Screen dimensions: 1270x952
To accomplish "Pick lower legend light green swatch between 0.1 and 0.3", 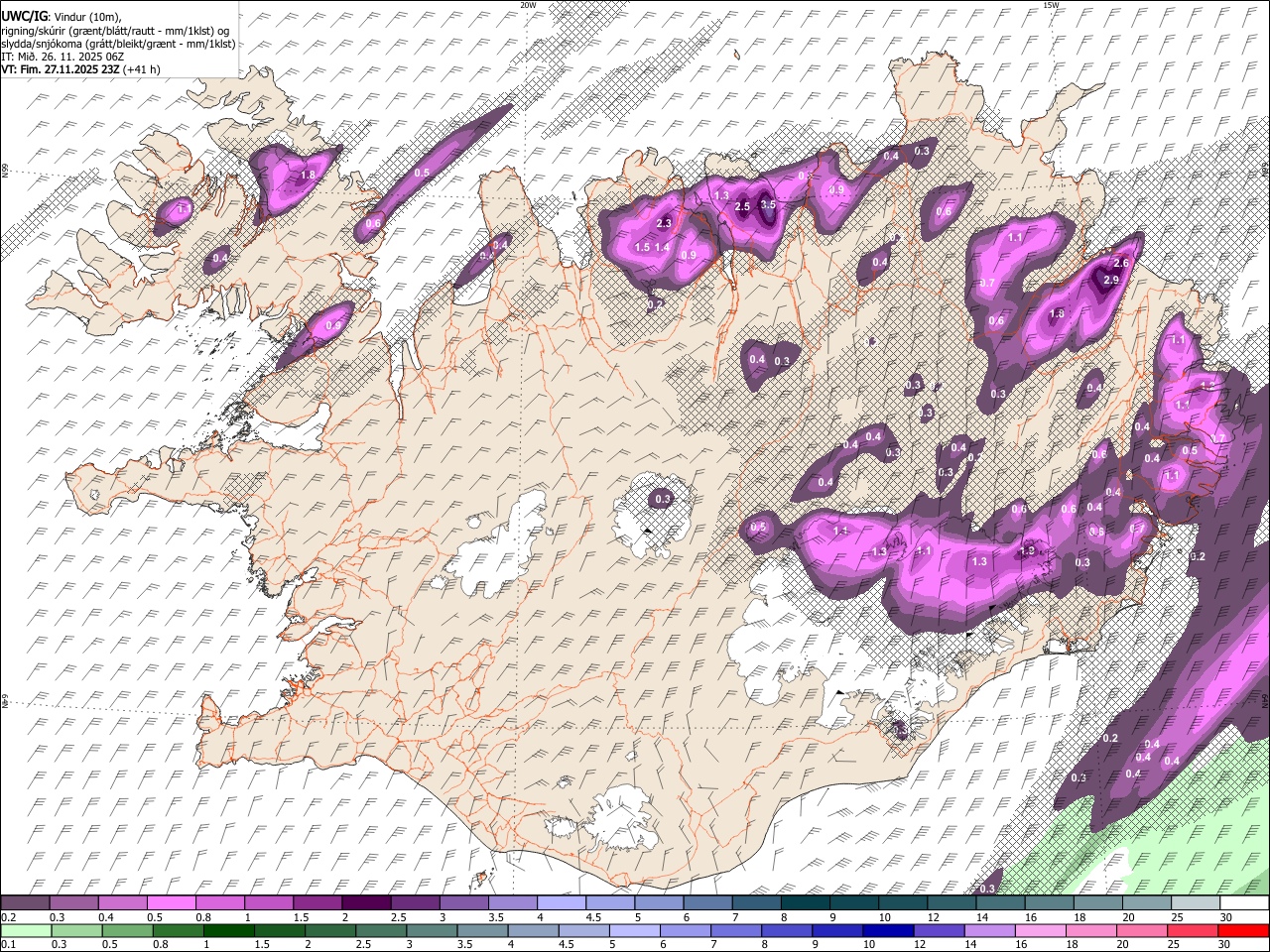I will pyautogui.click(x=25, y=930).
